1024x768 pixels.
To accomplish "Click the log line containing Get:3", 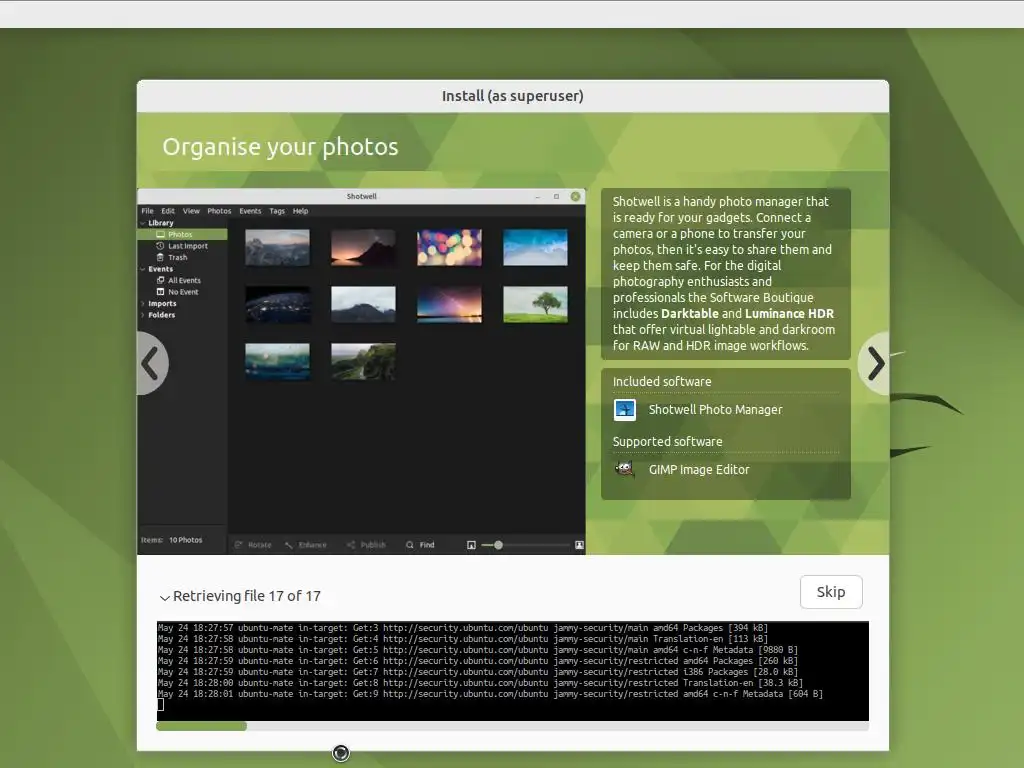I will coord(463,628).
